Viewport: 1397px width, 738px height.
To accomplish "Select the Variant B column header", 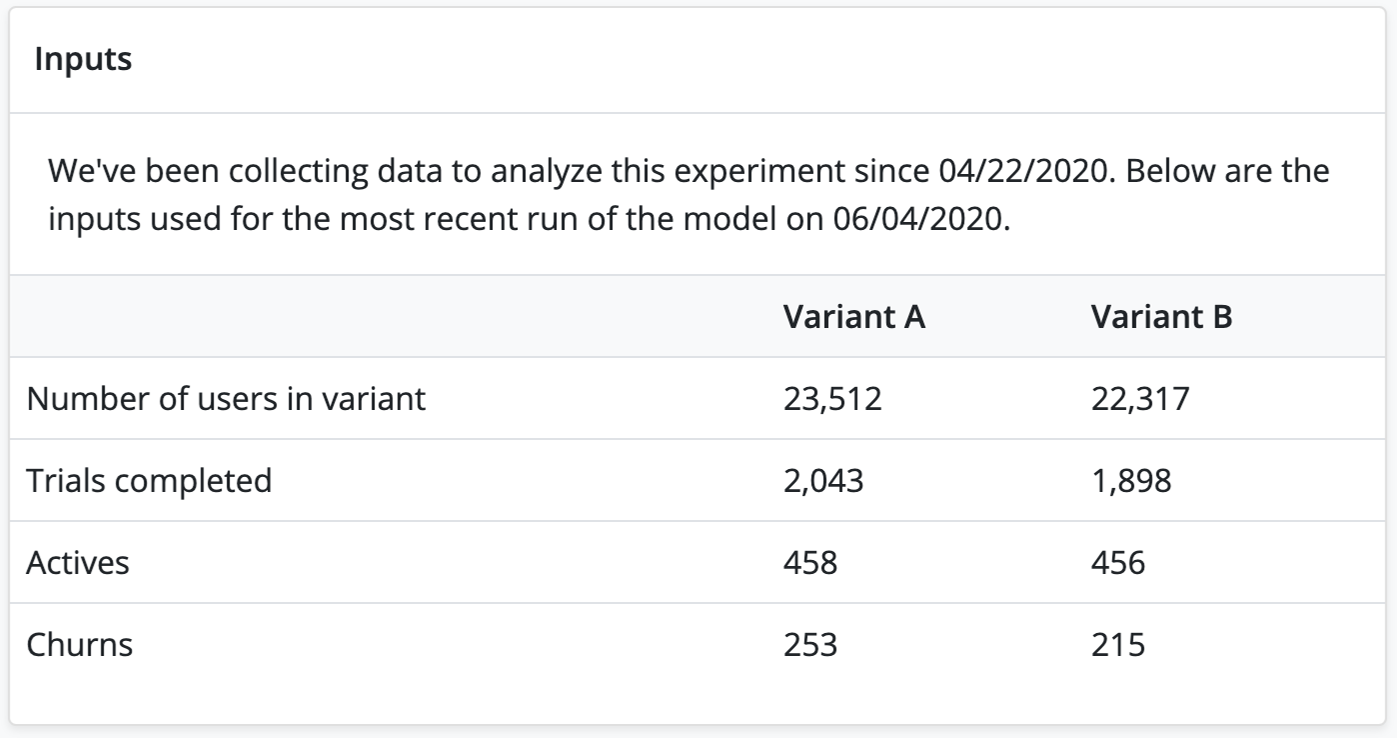I will pos(1160,318).
